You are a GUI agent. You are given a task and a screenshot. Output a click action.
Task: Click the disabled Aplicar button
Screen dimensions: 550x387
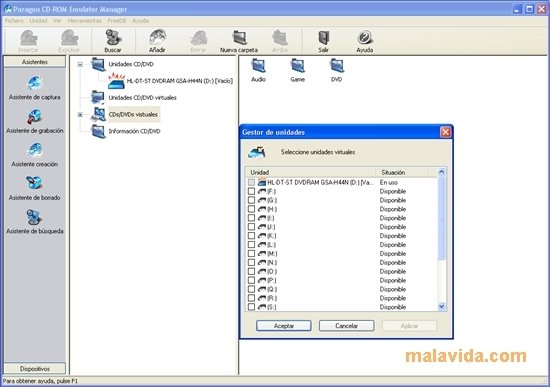[x=409, y=326]
